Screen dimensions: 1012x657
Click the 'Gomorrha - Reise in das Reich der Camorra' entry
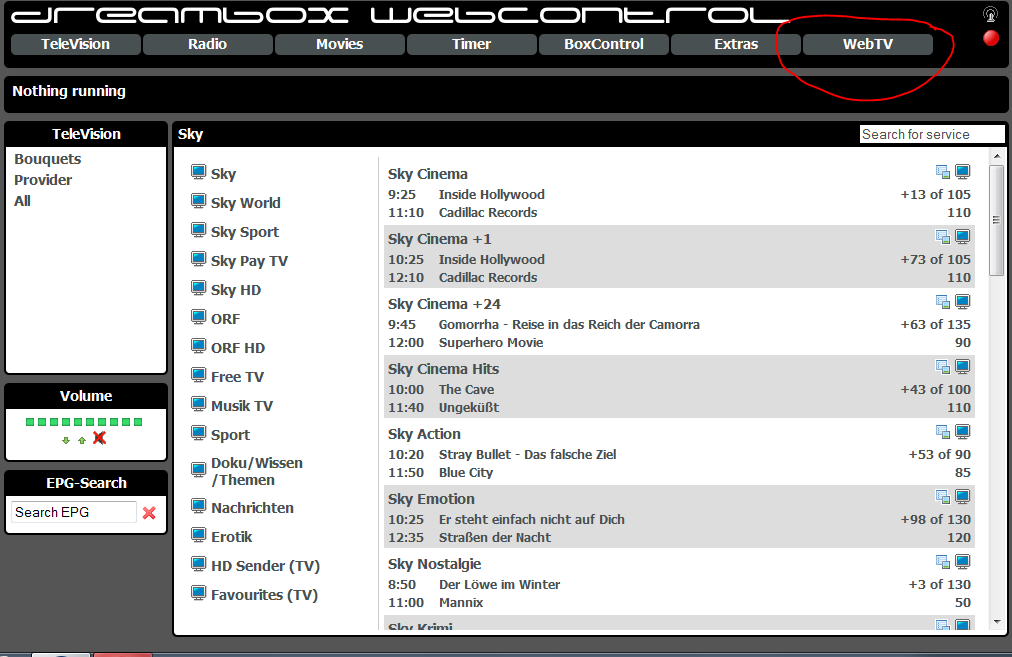[569, 325]
